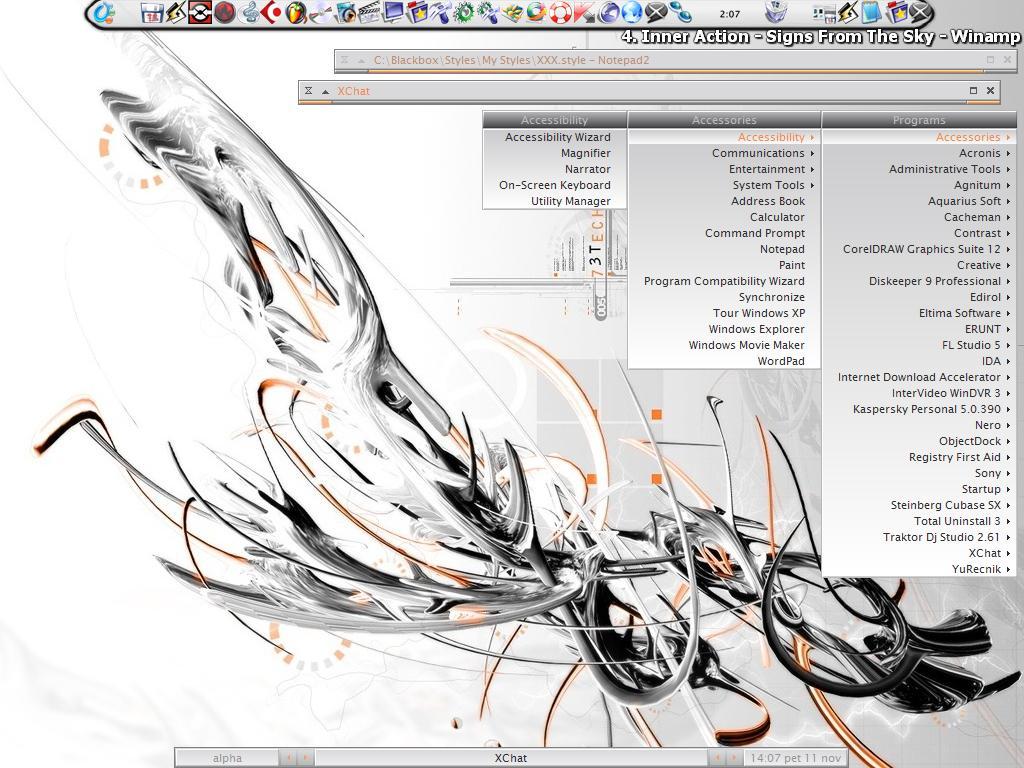Expand the Entertainment submenu
This screenshot has height=768, width=1024.
click(x=724, y=169)
